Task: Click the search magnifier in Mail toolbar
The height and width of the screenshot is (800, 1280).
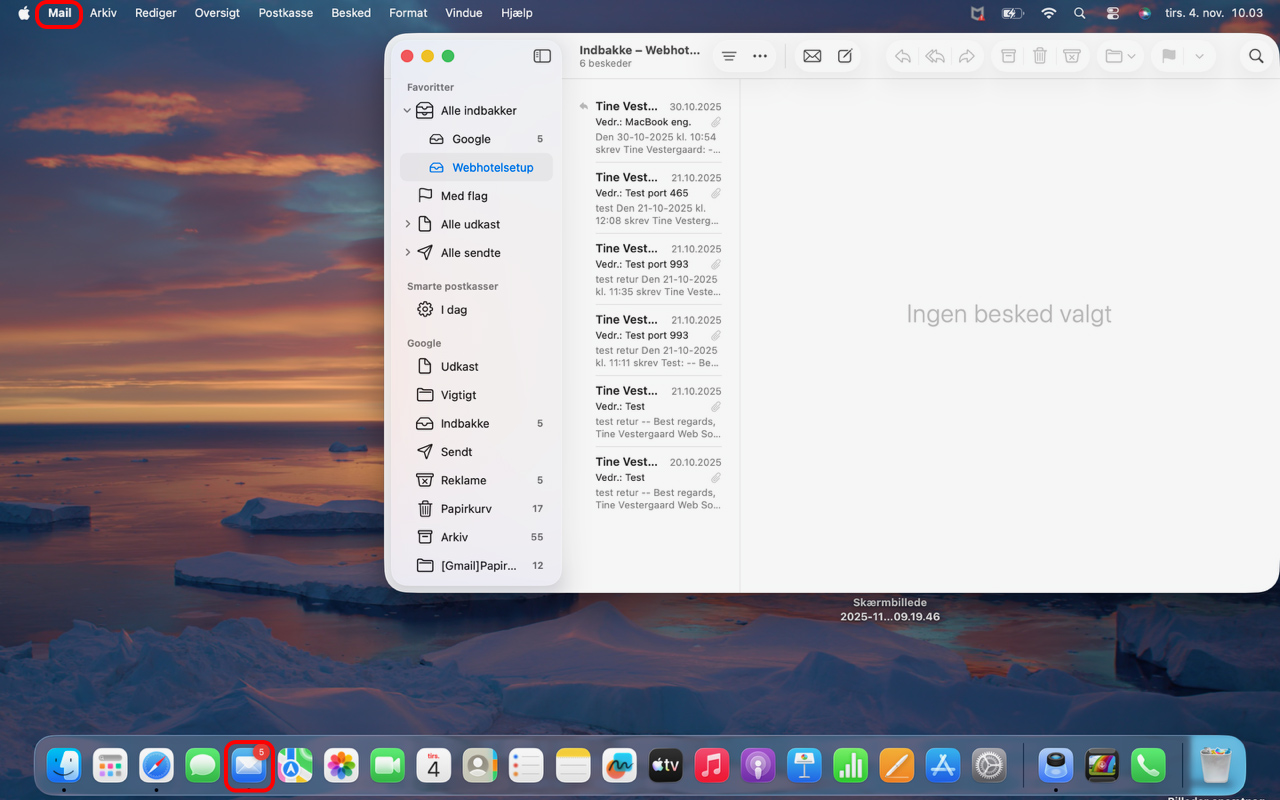Action: coord(1256,56)
